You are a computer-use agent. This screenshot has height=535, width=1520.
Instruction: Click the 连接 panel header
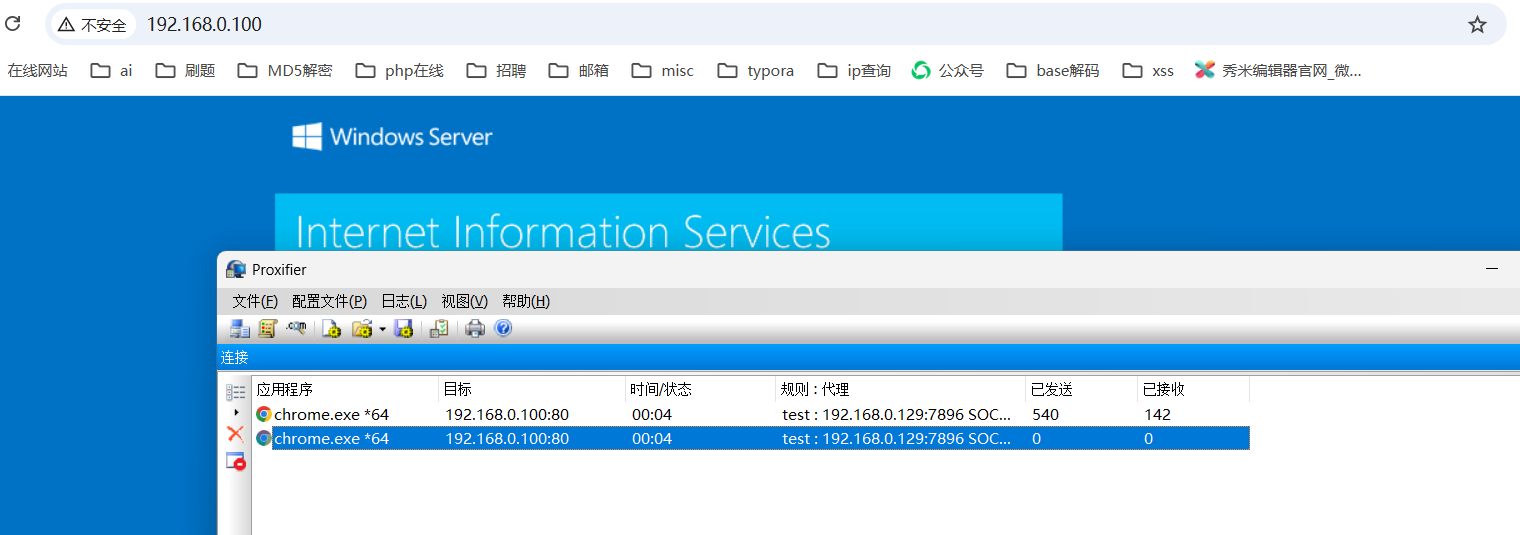pyautogui.click(x=868, y=357)
